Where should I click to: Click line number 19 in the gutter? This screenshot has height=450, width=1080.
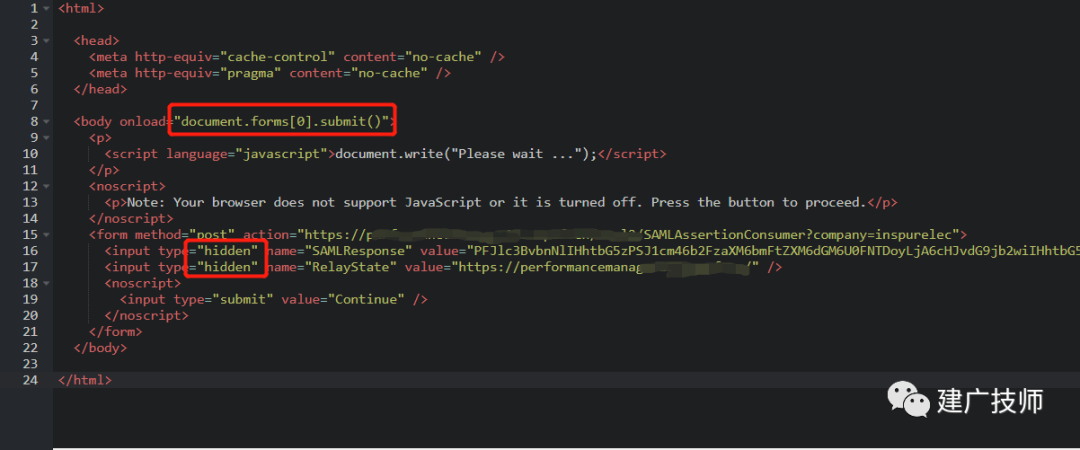tap(30, 299)
